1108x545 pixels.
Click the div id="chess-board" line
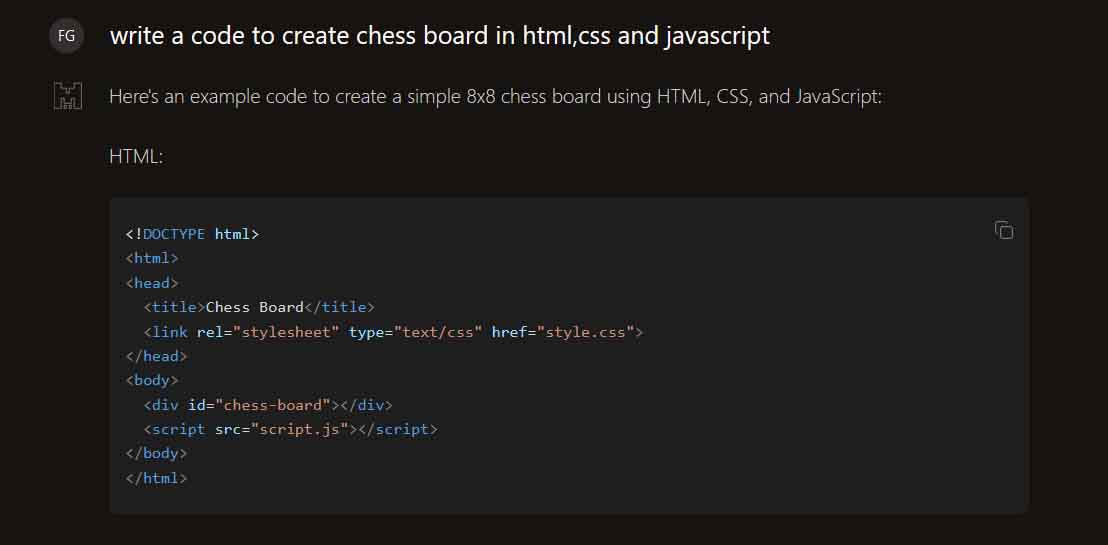tap(268, 405)
